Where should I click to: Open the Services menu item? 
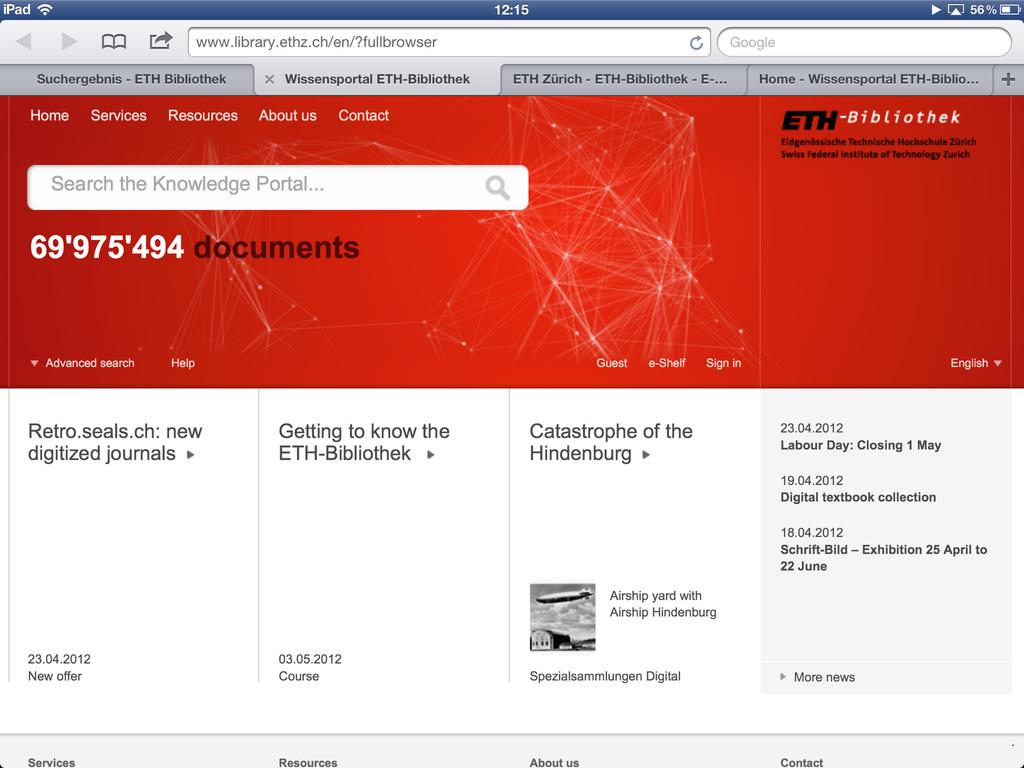click(119, 116)
